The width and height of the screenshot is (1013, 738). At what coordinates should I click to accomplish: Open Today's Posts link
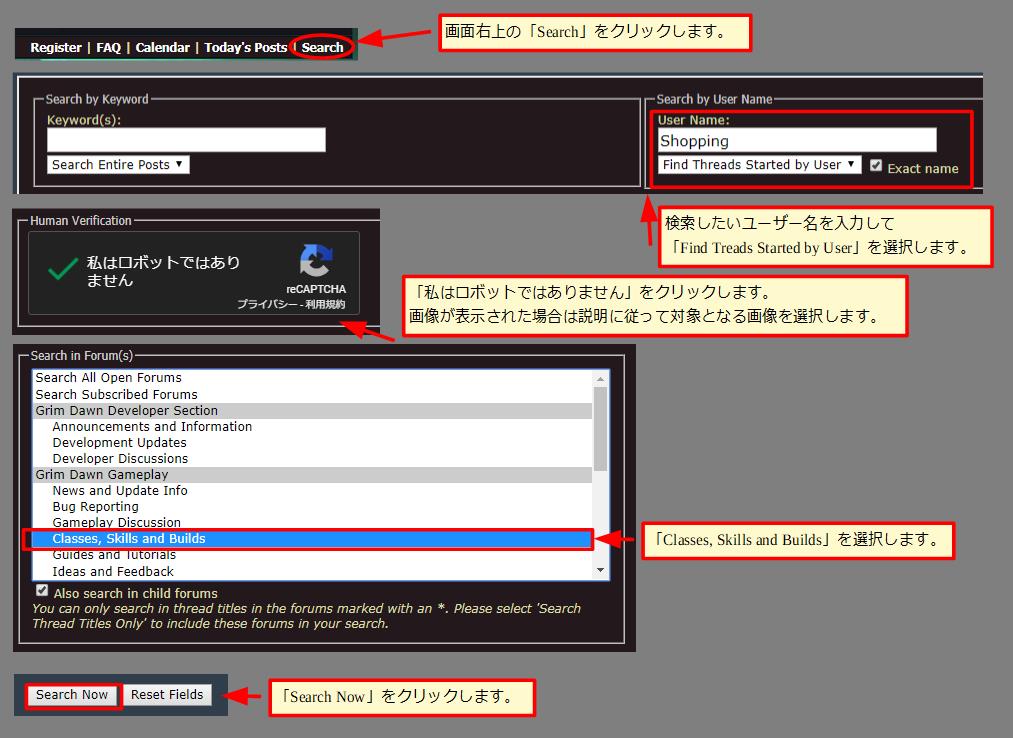245,47
